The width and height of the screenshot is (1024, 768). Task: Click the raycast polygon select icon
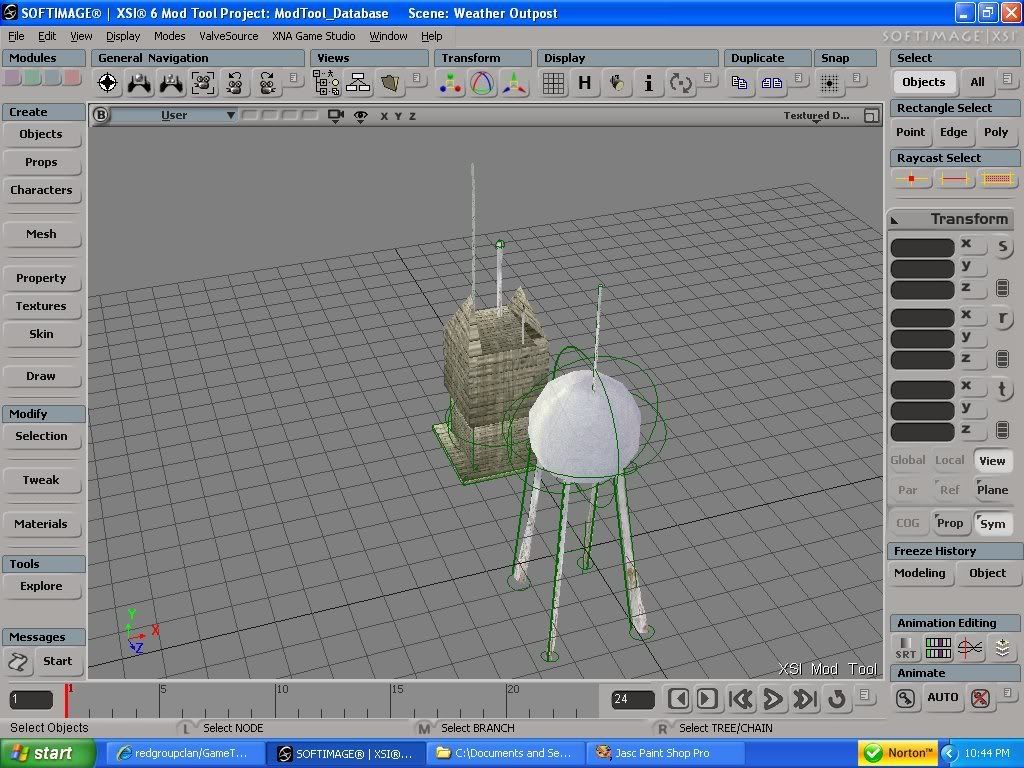pos(997,178)
